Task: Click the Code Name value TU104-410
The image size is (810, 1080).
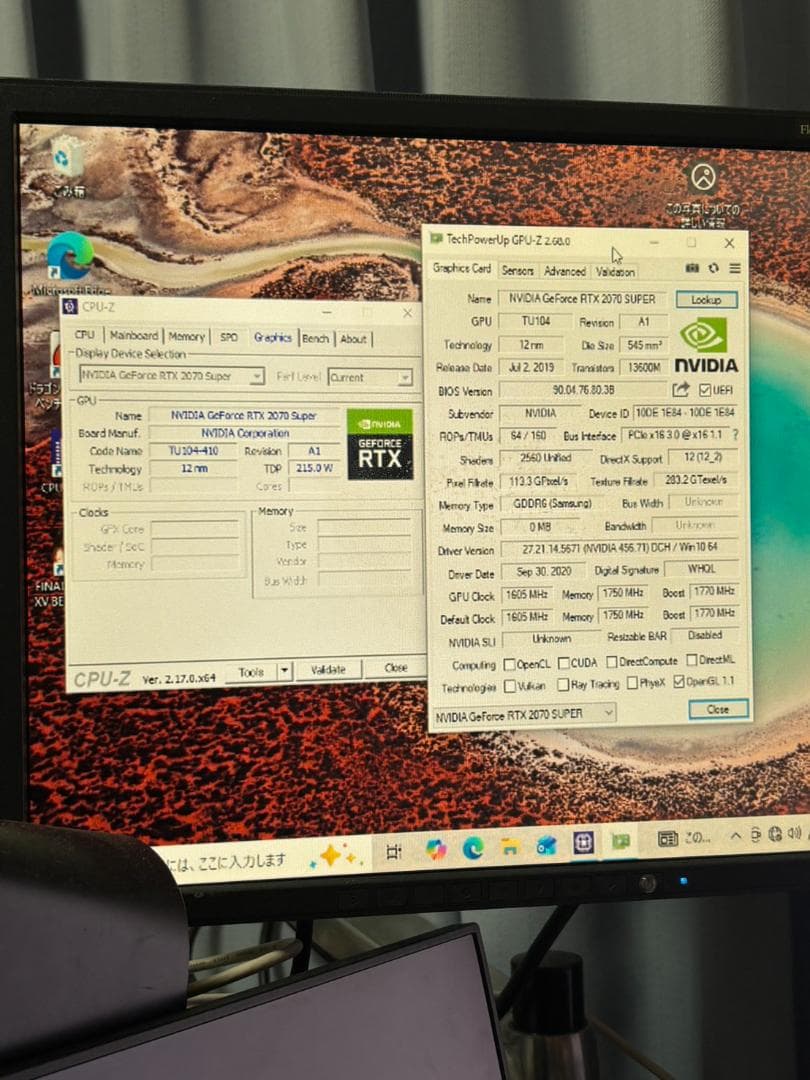Action: coord(194,450)
